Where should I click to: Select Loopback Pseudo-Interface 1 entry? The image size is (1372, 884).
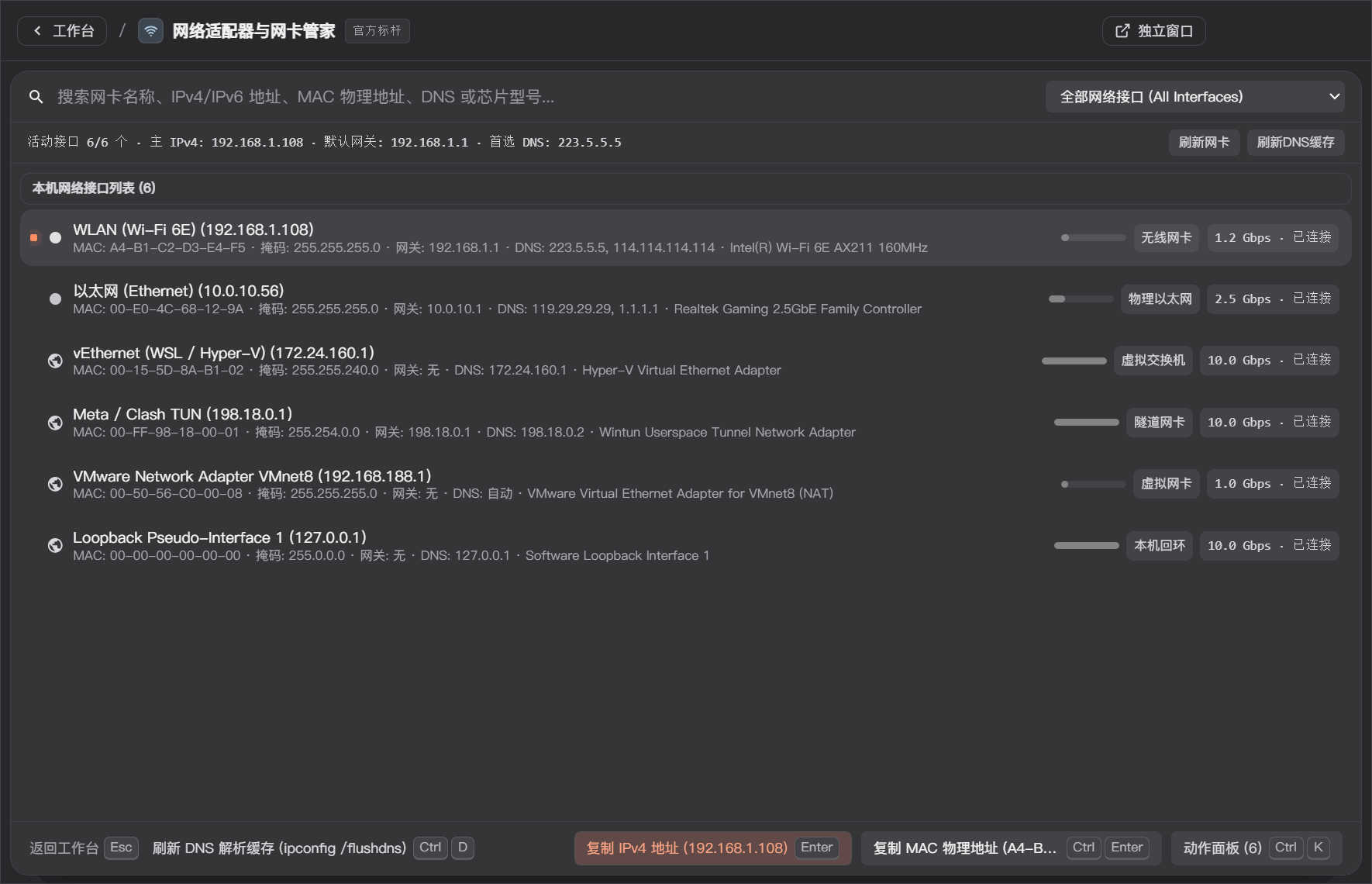click(x=685, y=545)
